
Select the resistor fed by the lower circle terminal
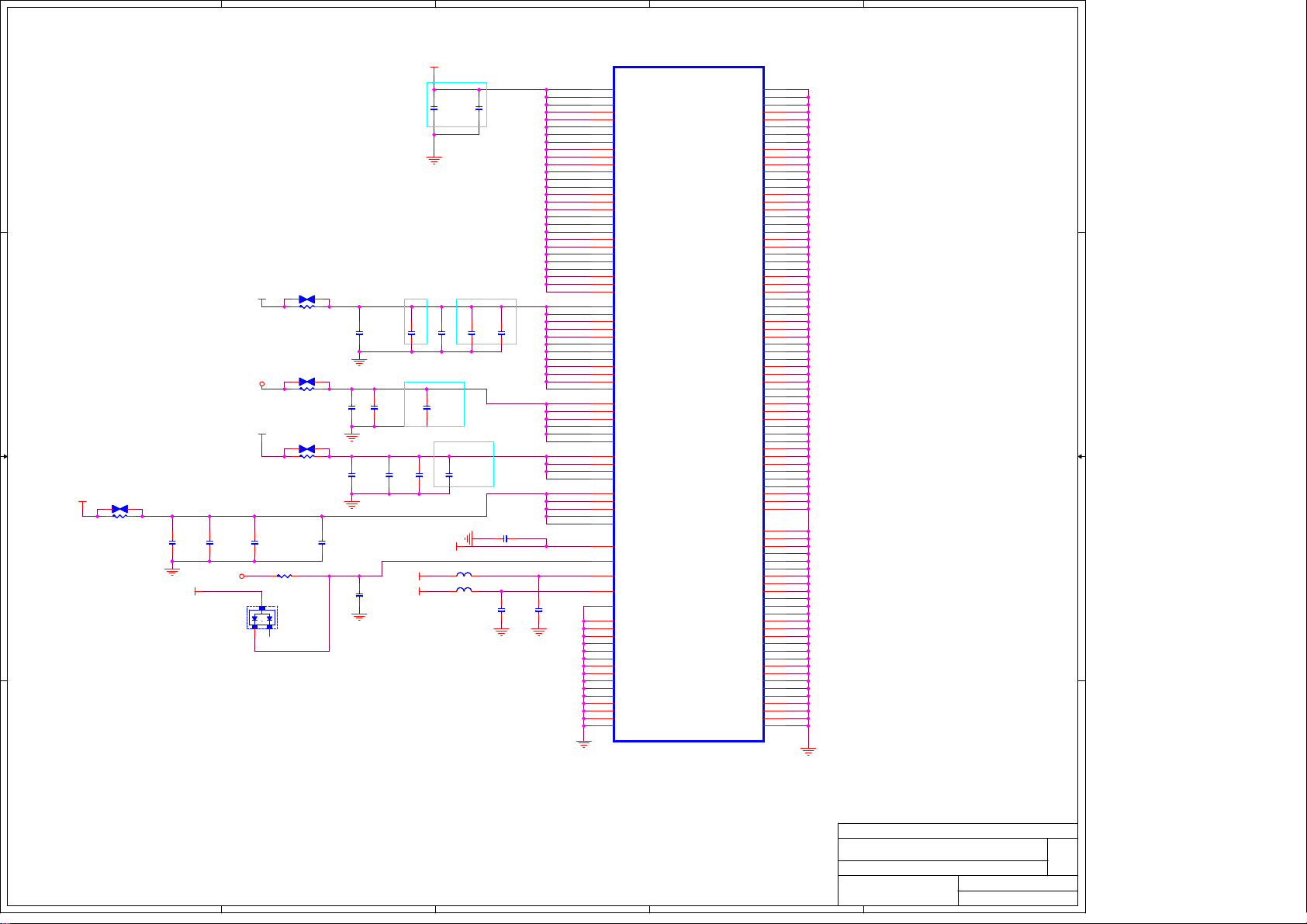[x=285, y=576]
